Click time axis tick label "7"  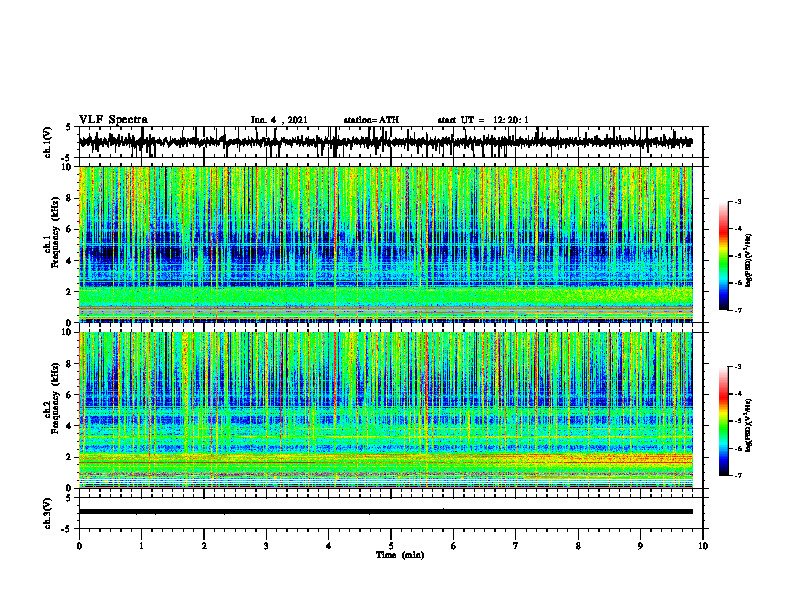516,546
